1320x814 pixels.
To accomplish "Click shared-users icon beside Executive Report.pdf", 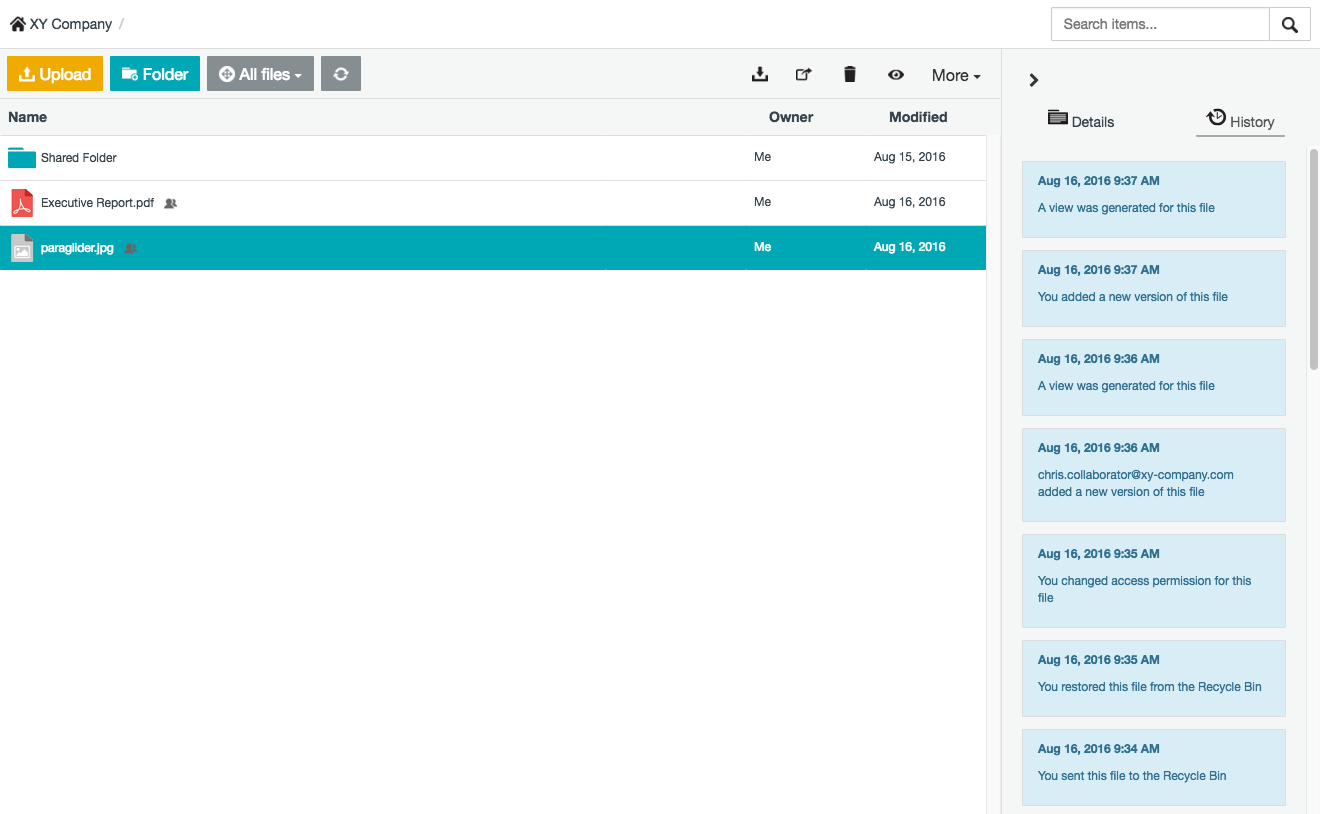I will point(171,203).
